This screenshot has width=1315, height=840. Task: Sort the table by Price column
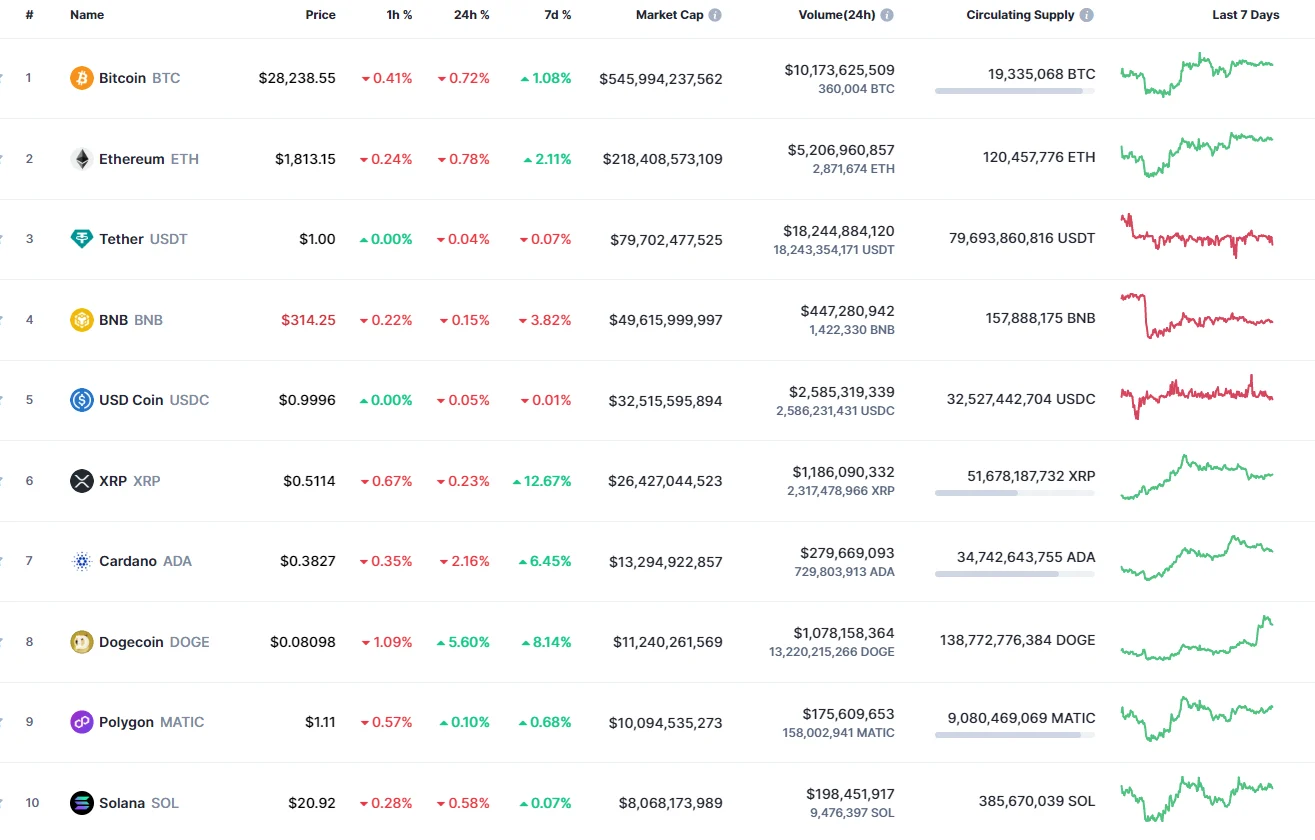[x=320, y=14]
